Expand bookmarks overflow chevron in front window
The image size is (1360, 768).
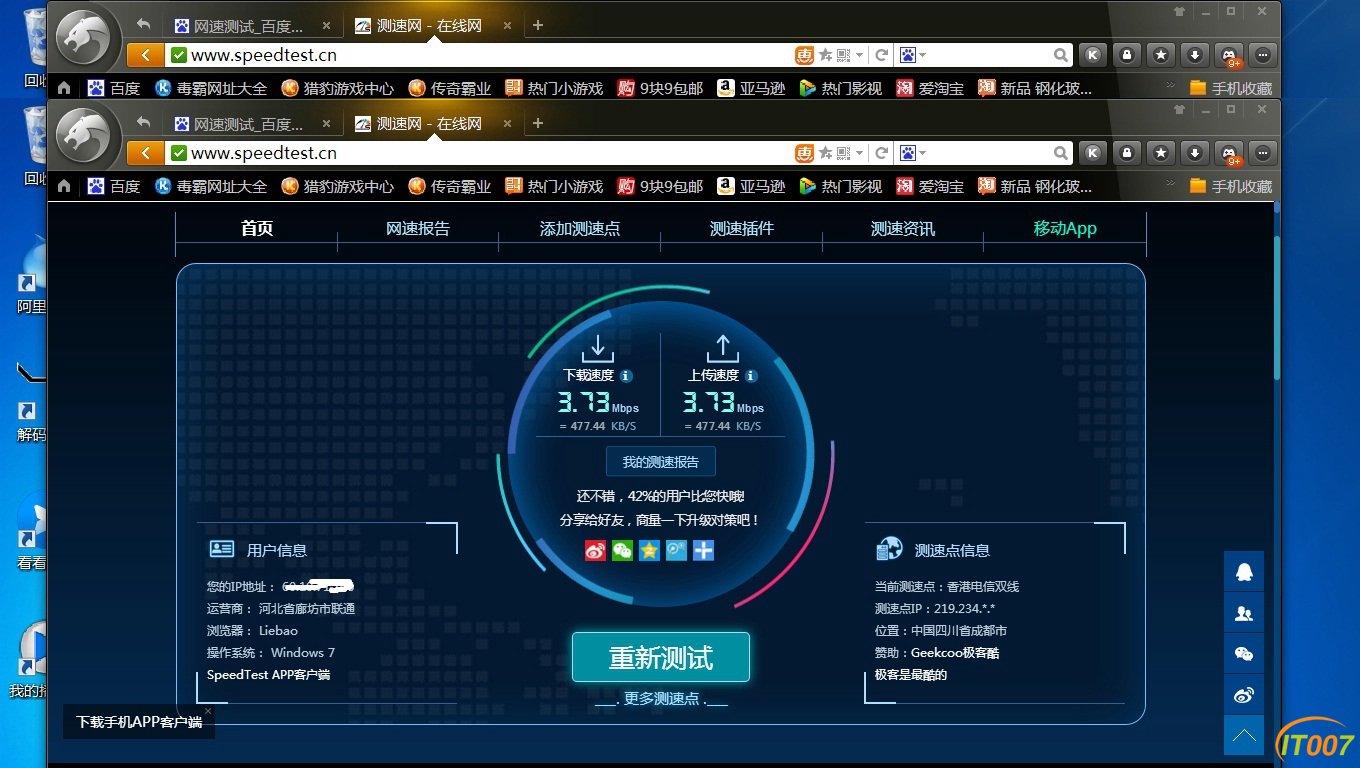[x=1171, y=183]
